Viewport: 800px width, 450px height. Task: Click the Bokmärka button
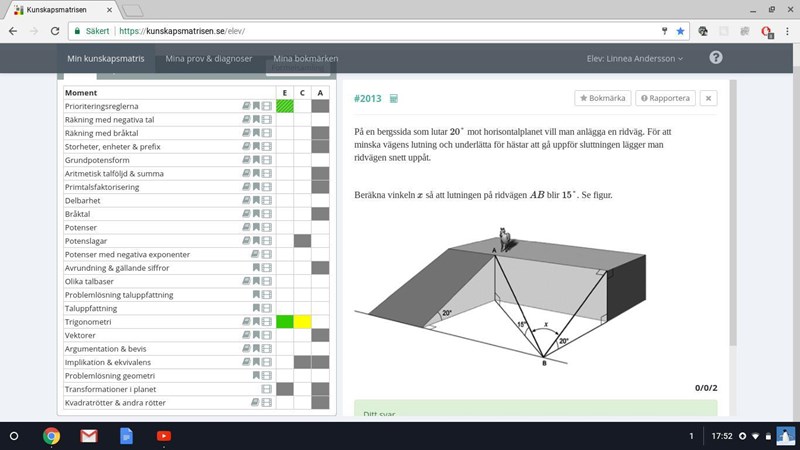(602, 98)
